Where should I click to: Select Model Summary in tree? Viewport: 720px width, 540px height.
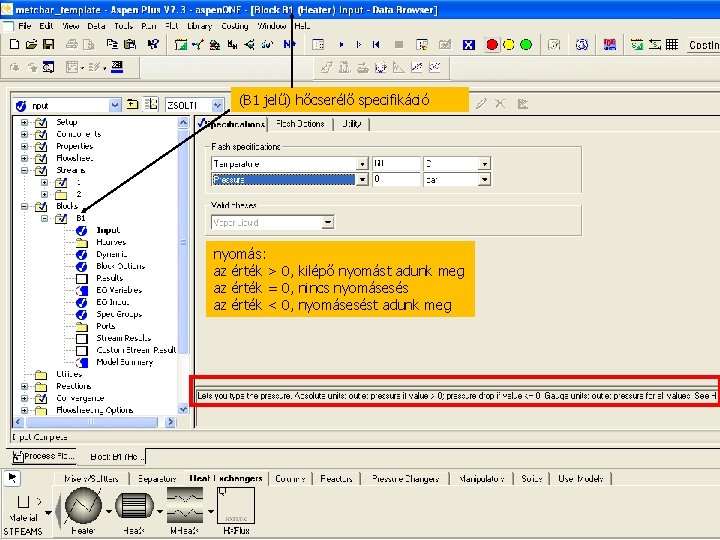[x=124, y=362]
